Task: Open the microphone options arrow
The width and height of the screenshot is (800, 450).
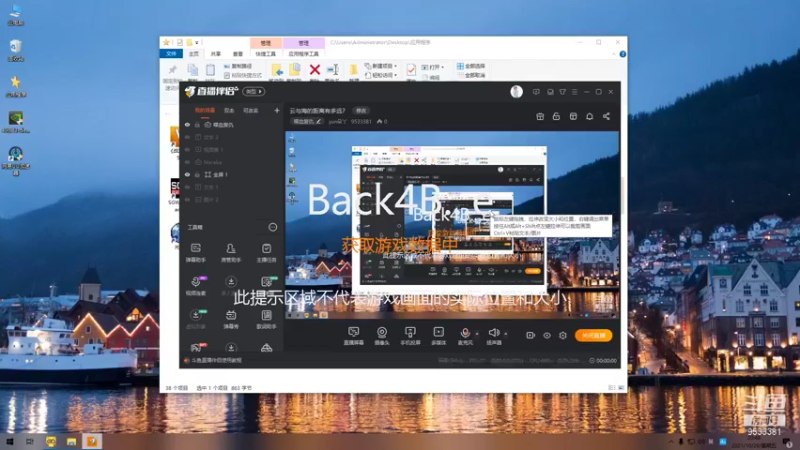Action: point(477,334)
